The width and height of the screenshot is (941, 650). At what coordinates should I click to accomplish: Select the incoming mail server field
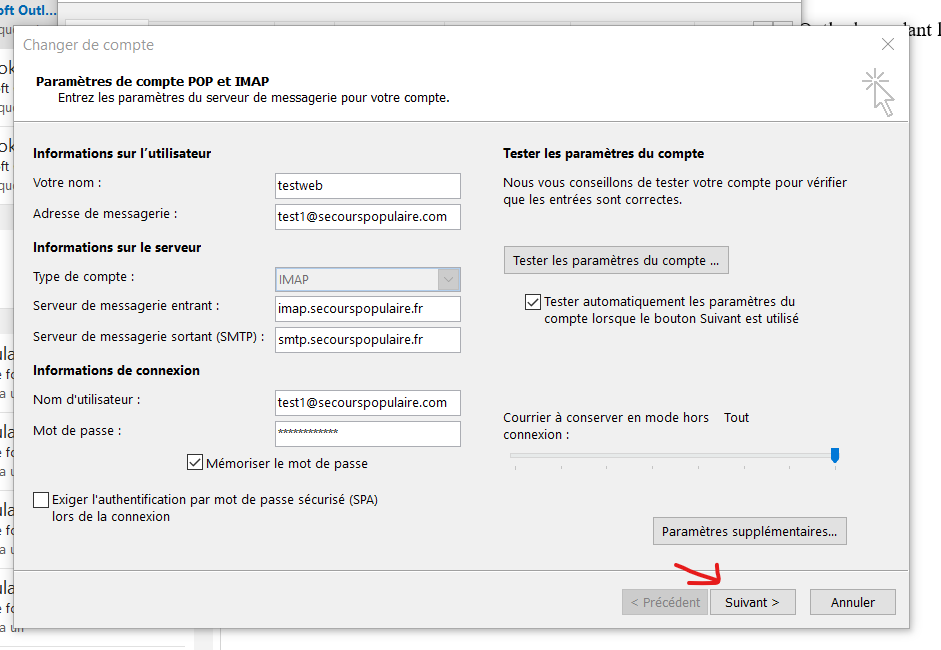[x=367, y=309]
